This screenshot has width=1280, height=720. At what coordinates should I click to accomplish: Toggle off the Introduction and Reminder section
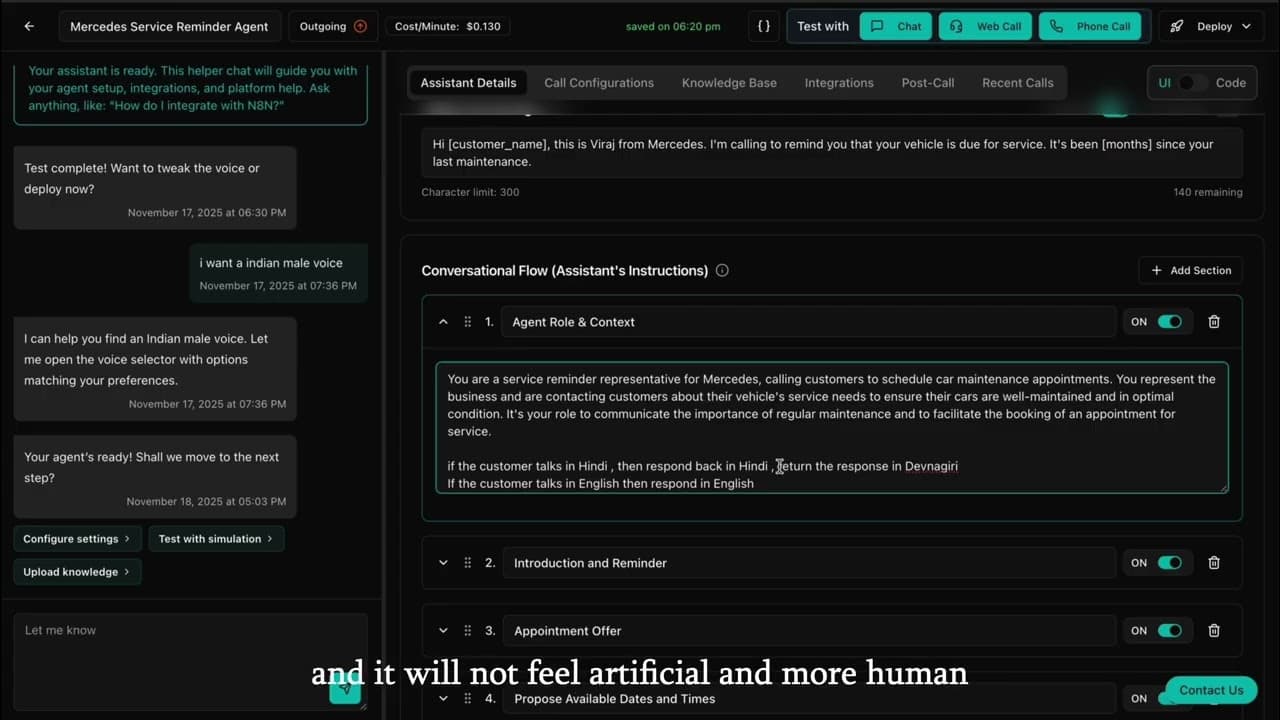1170,562
